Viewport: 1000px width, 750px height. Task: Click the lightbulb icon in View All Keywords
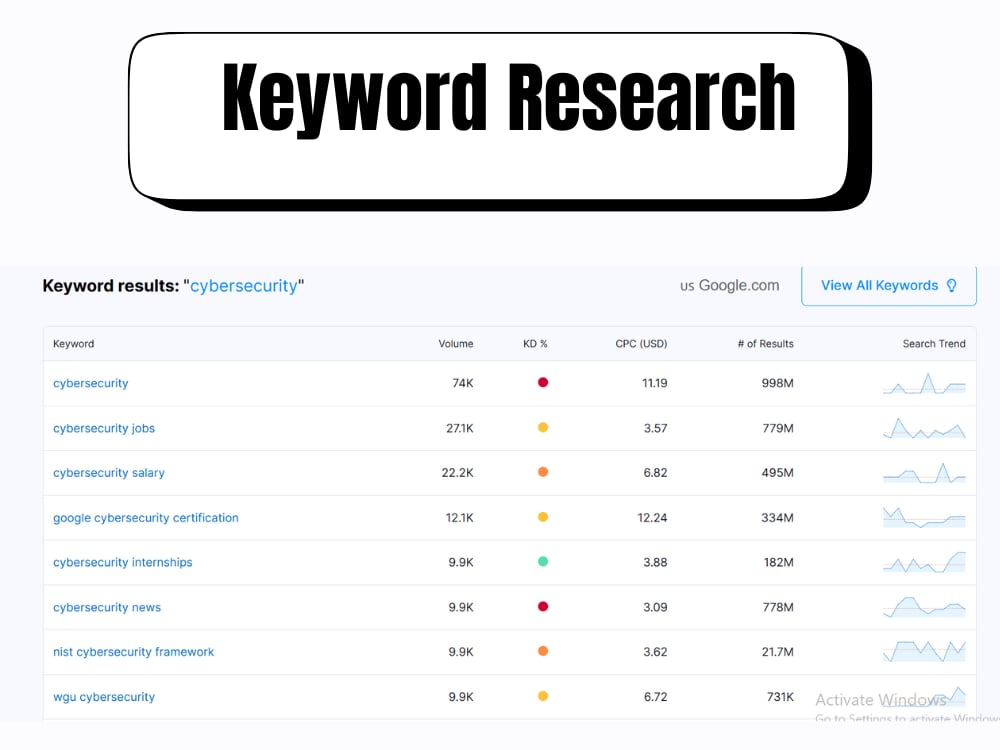point(952,286)
